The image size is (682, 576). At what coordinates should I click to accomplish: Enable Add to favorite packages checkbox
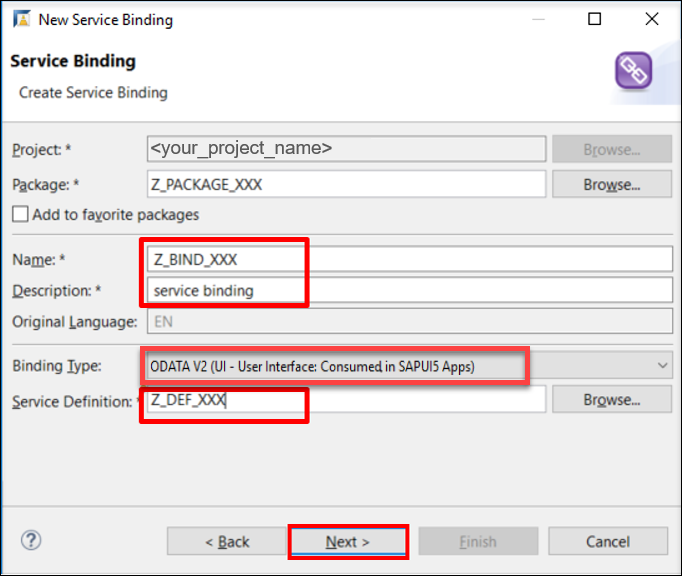20,214
